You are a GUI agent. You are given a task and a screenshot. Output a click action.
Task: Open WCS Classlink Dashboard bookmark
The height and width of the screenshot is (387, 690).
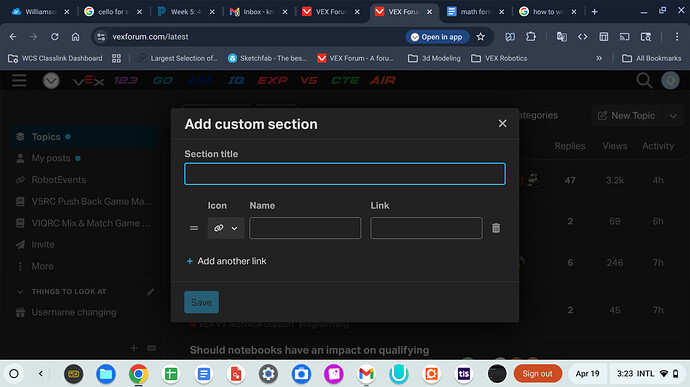coord(55,58)
